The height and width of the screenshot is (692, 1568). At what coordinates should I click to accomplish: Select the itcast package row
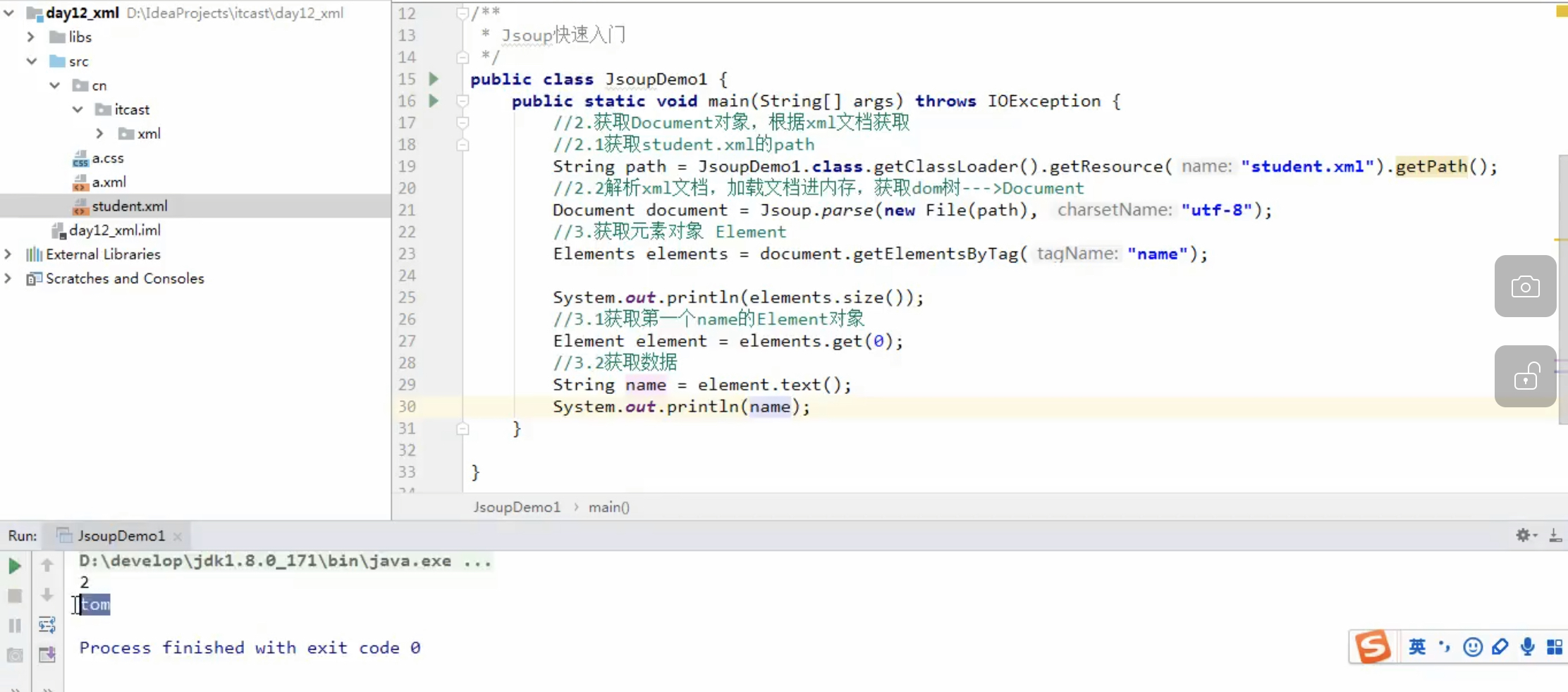[122, 109]
